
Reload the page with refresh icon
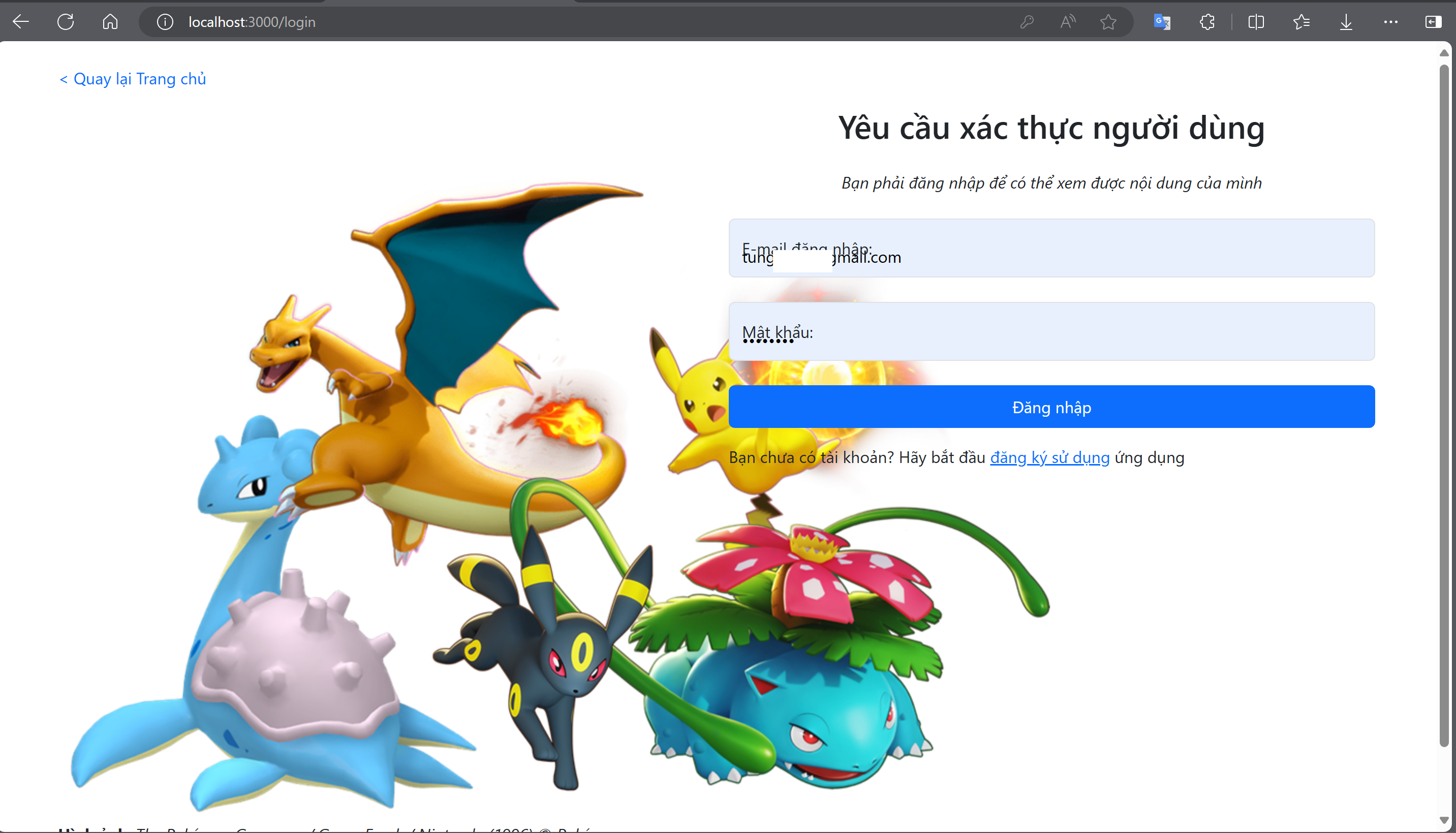coord(66,22)
